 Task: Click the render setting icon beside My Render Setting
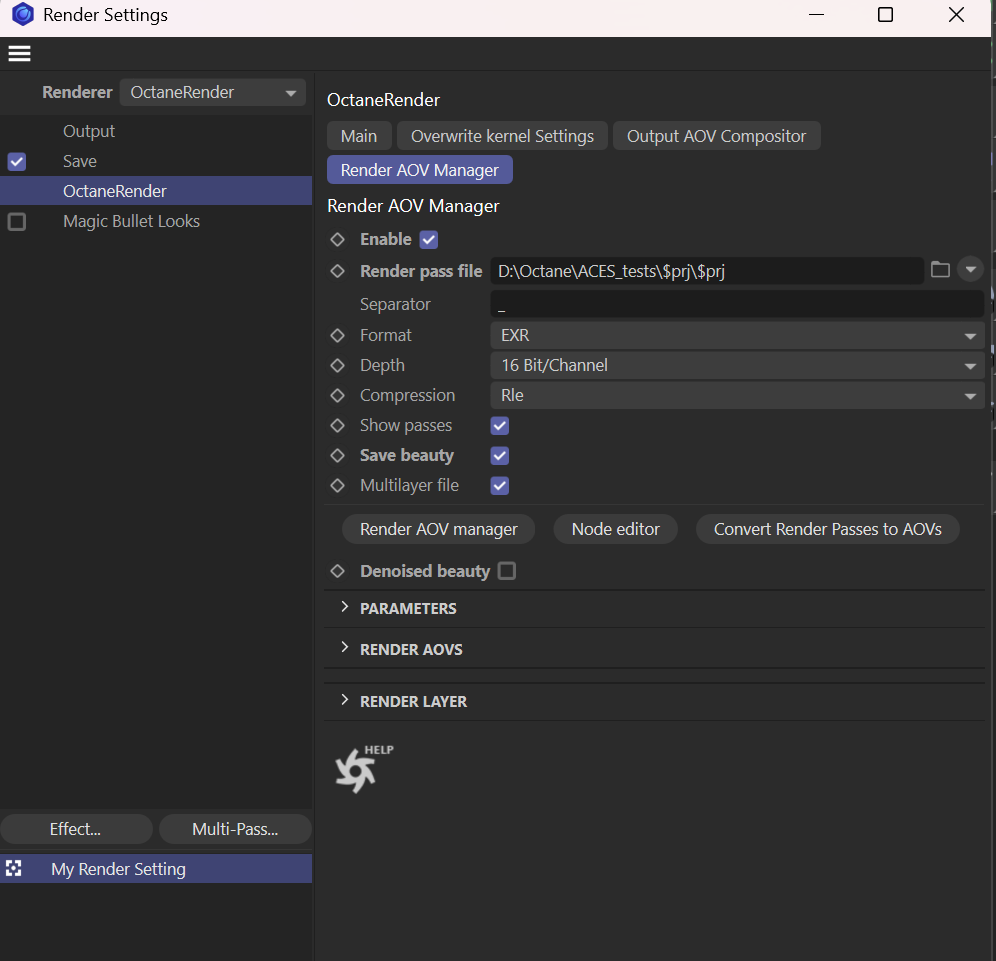point(13,868)
